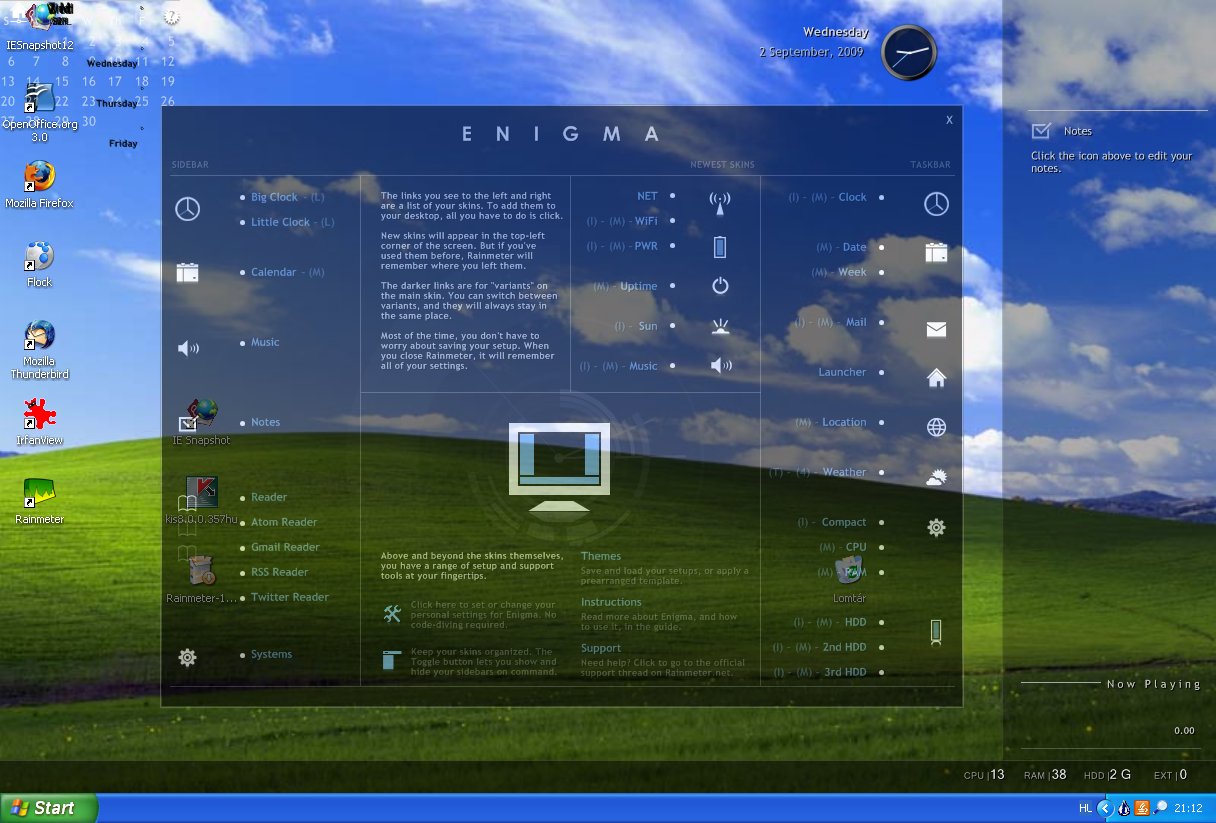Screen dimensions: 1216x823
Task: Click the Sun sunrise icon
Action: (720, 326)
